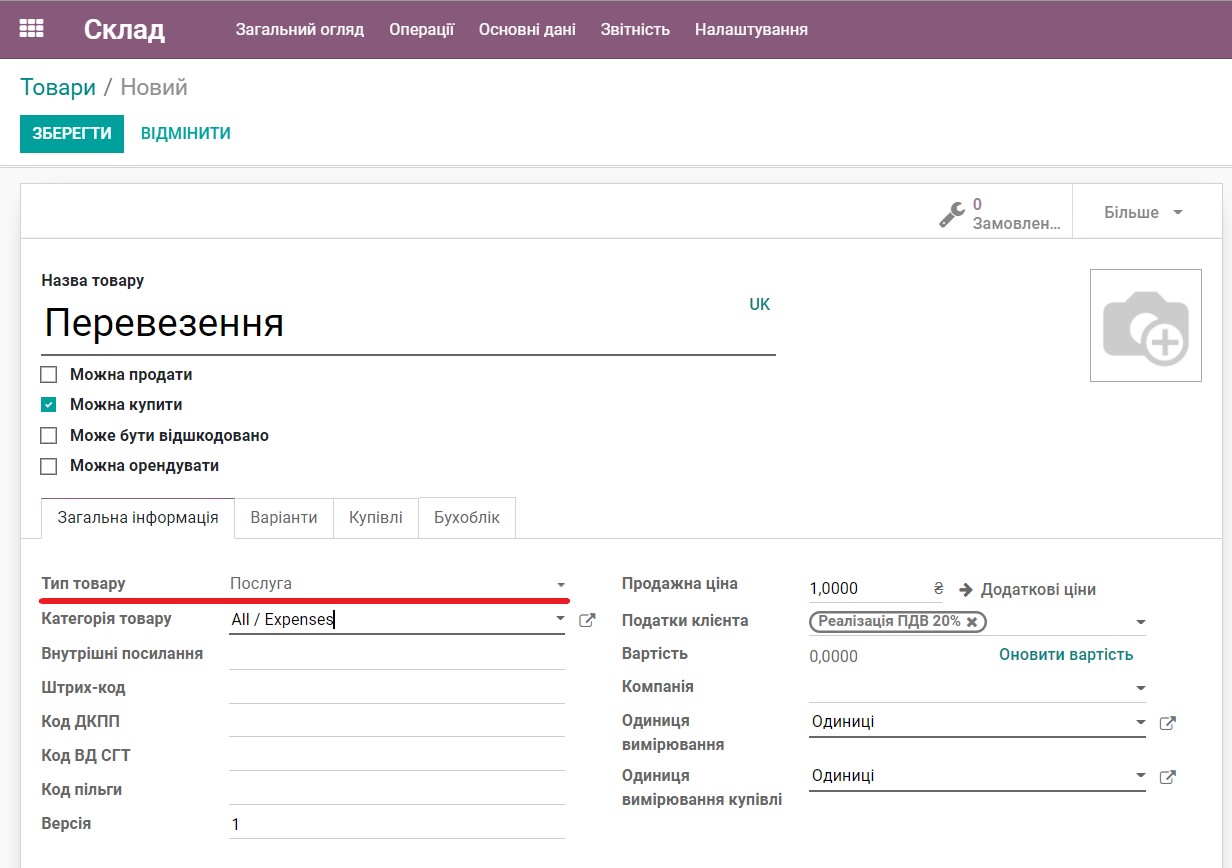Remove the Реалізація ПДВ 20% tax tag
1232x868 pixels.
pyautogui.click(x=973, y=621)
